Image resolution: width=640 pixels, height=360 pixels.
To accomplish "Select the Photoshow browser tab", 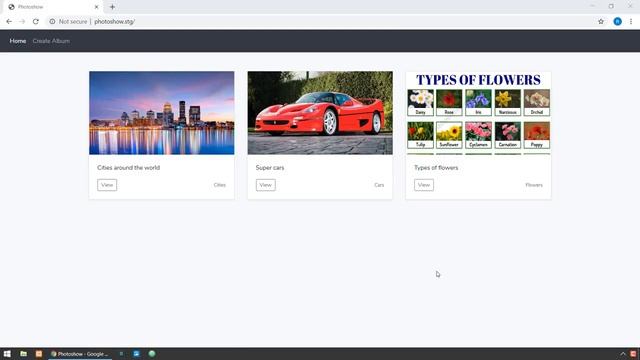I will coord(53,7).
